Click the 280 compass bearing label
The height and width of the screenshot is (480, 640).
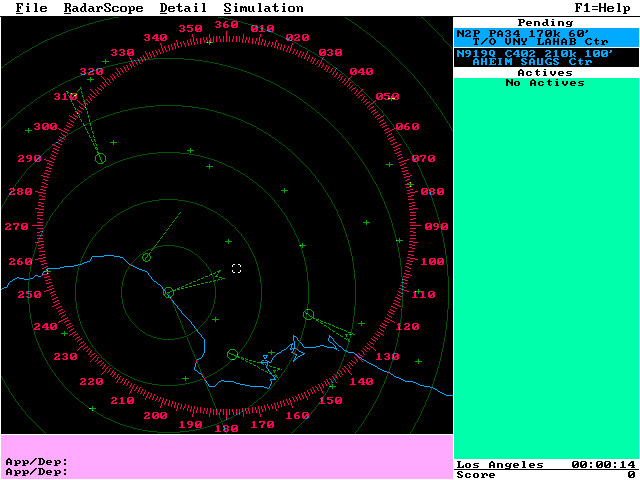pyautogui.click(x=20, y=191)
